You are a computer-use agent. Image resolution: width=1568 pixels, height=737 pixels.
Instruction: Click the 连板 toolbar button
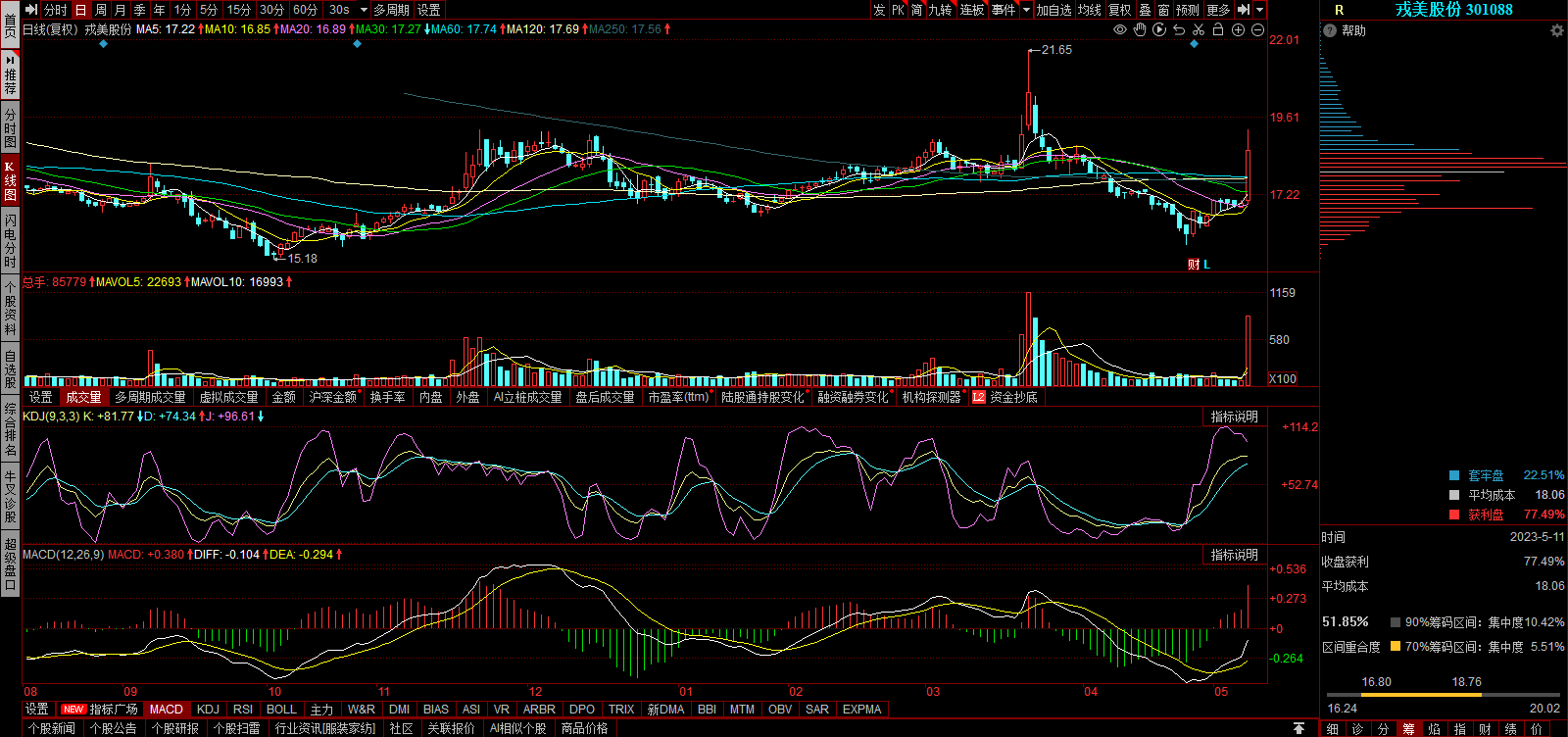(972, 10)
